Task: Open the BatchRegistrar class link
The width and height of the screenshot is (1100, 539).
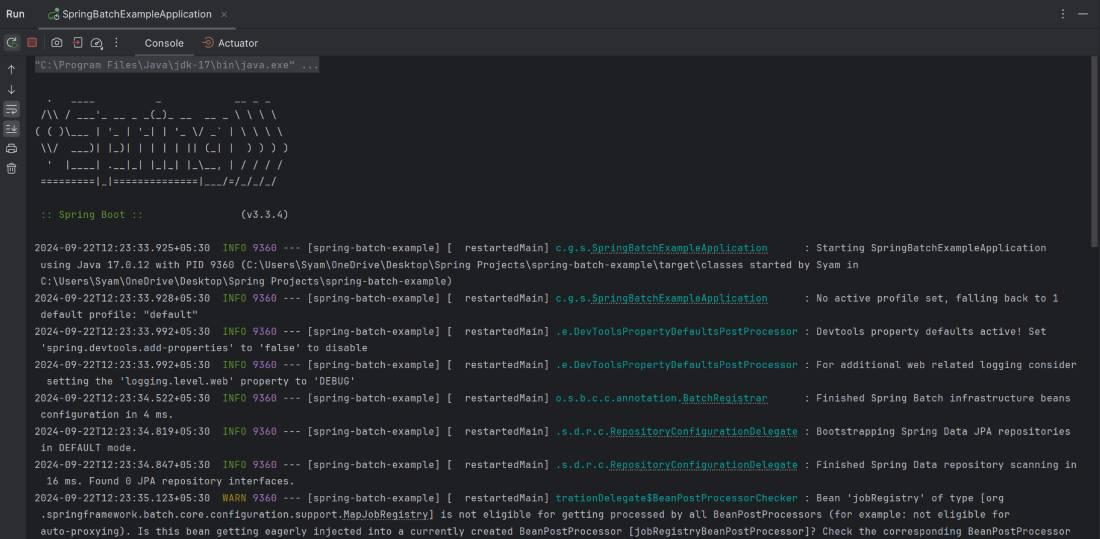Action: click(724, 398)
